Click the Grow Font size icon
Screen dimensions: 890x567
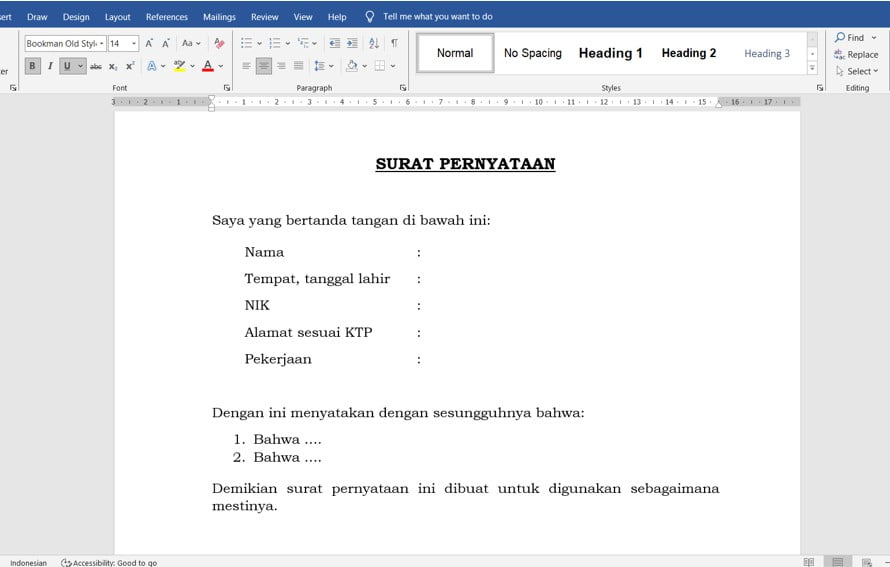[149, 43]
